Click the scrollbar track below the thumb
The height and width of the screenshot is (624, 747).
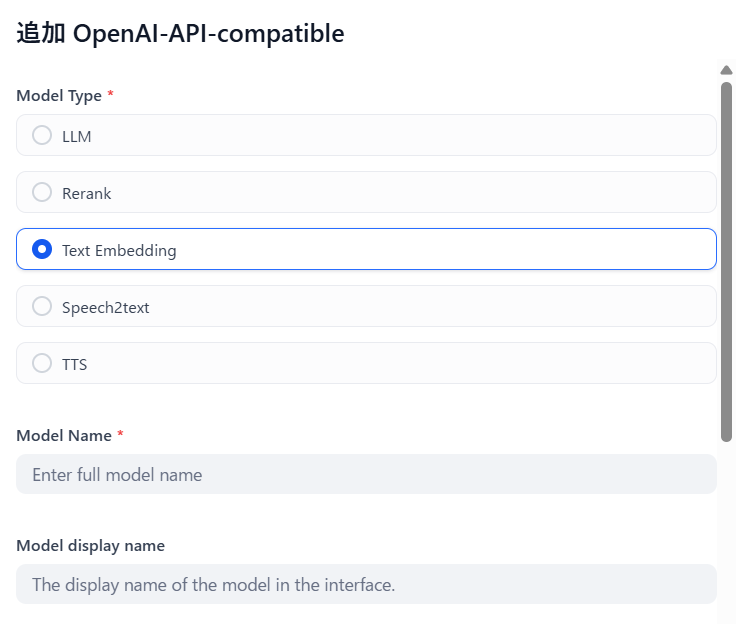726,533
